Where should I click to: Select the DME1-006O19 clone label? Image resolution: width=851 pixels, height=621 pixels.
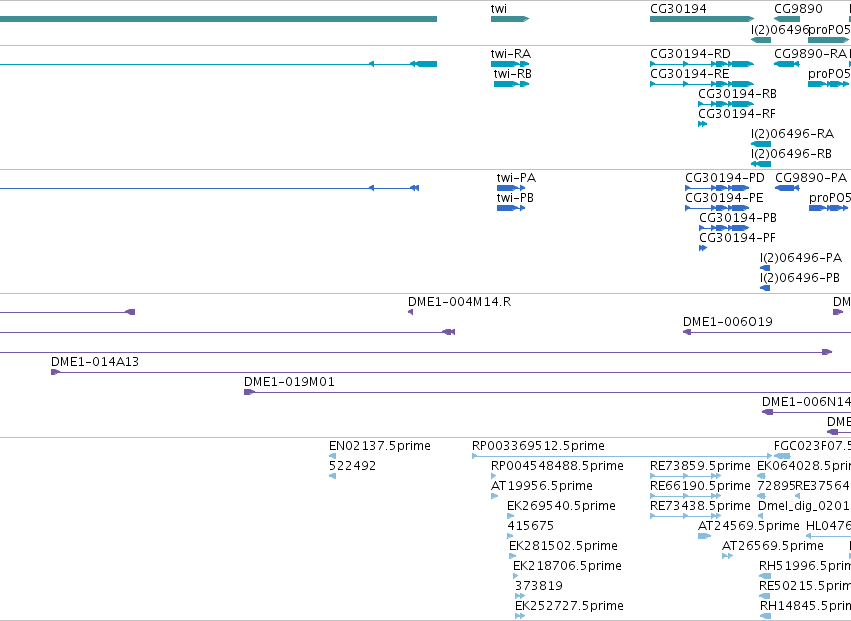click(x=727, y=322)
